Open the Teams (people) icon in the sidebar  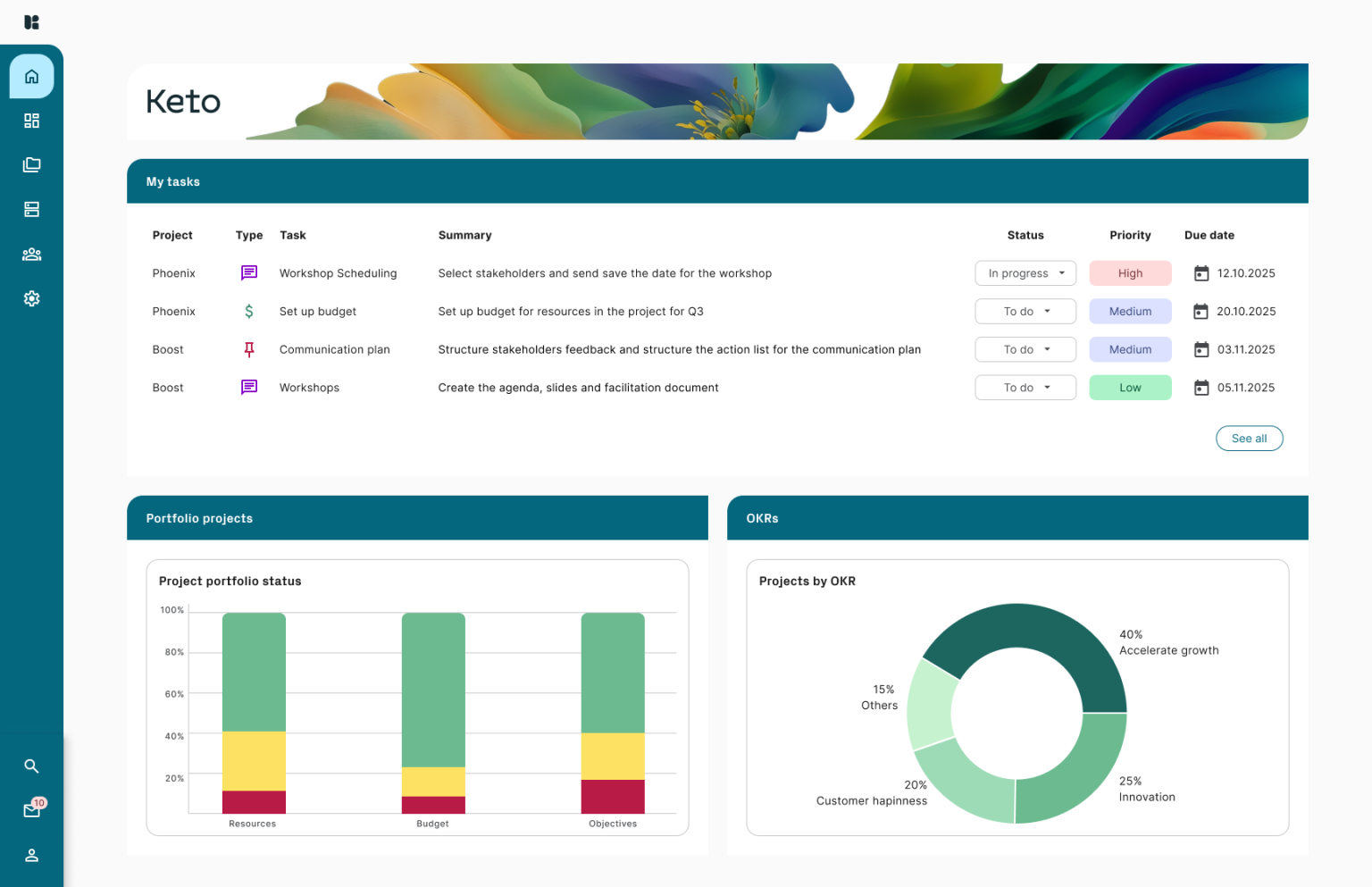pyautogui.click(x=31, y=254)
